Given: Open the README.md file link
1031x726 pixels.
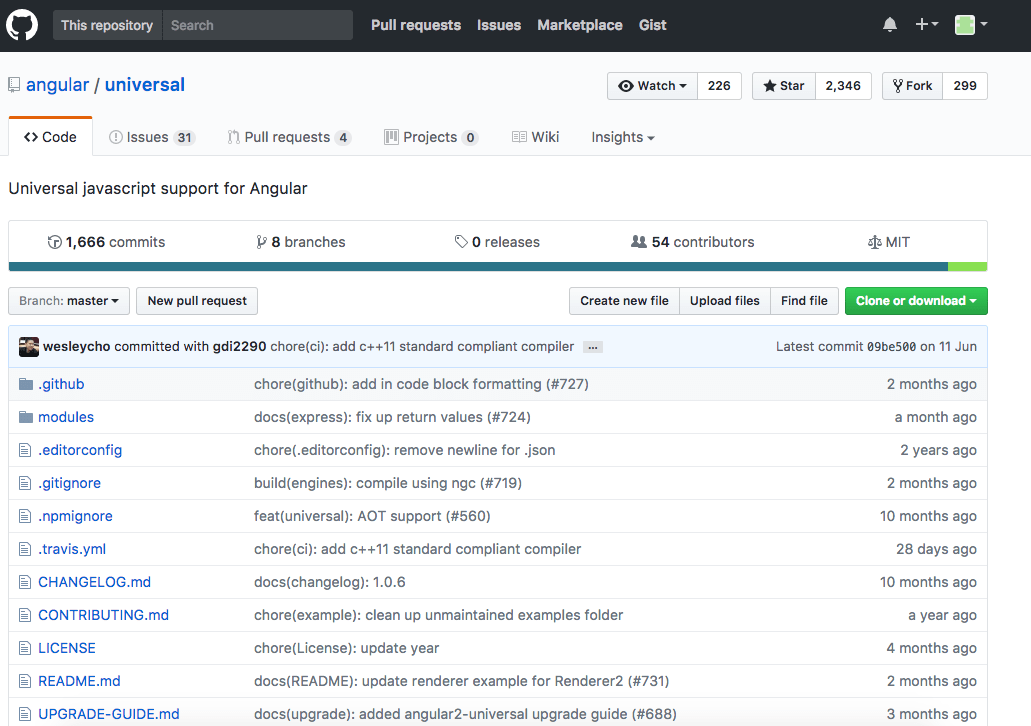Looking at the screenshot, I should [79, 681].
